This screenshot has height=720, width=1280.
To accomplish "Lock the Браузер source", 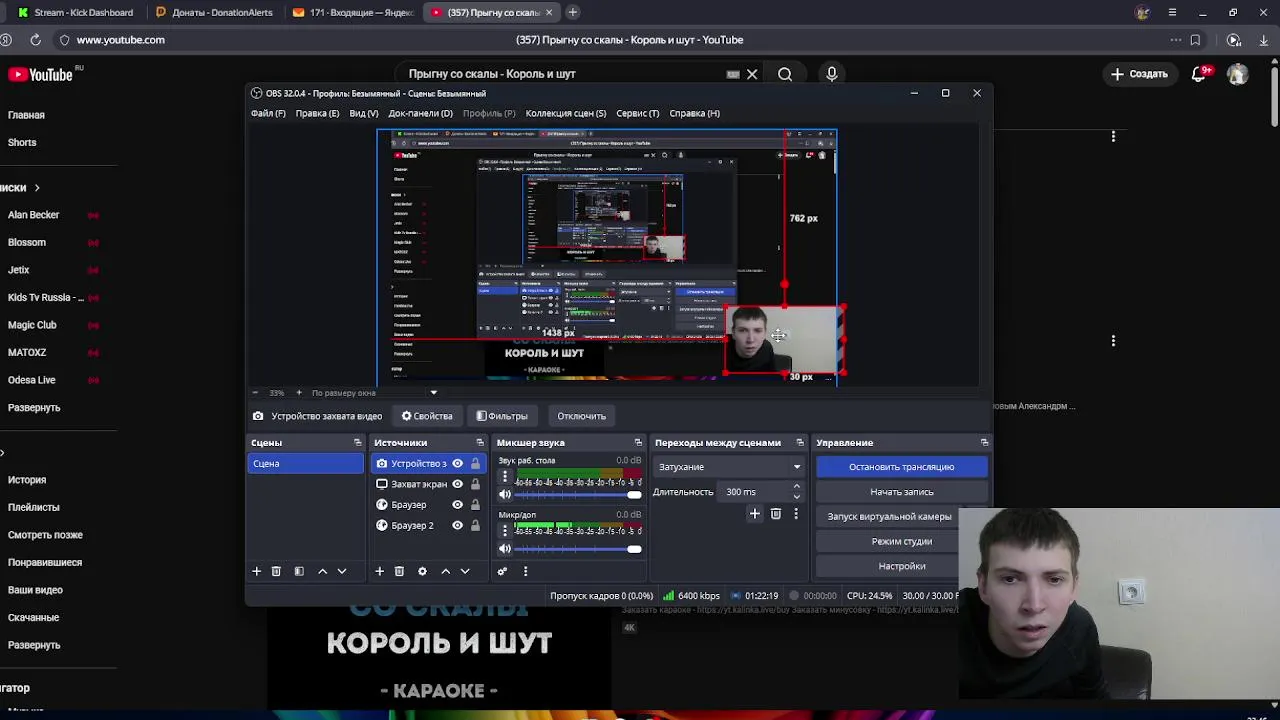I will click(x=475, y=505).
